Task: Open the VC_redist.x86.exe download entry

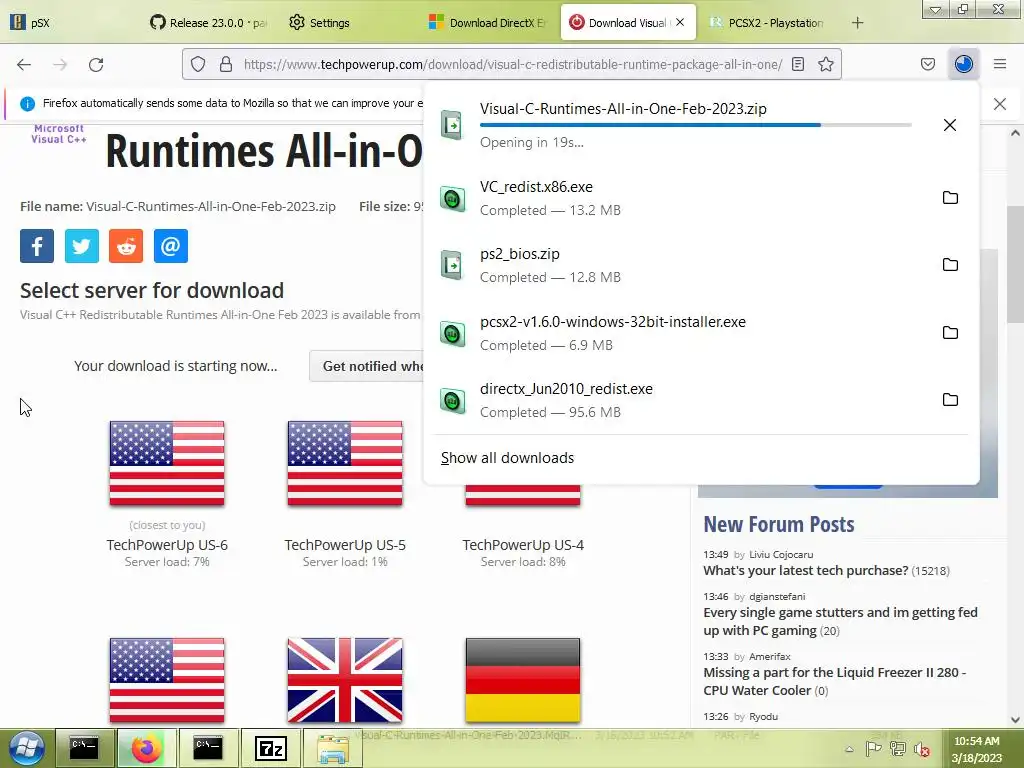Action: (x=679, y=198)
